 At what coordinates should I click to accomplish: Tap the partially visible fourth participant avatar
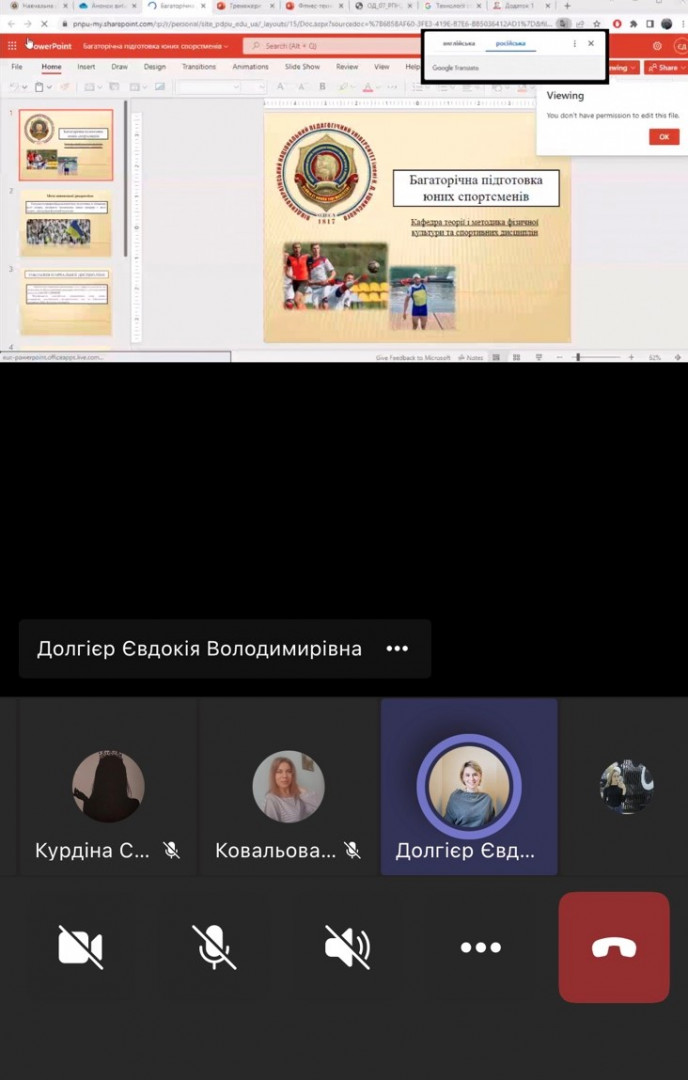627,787
